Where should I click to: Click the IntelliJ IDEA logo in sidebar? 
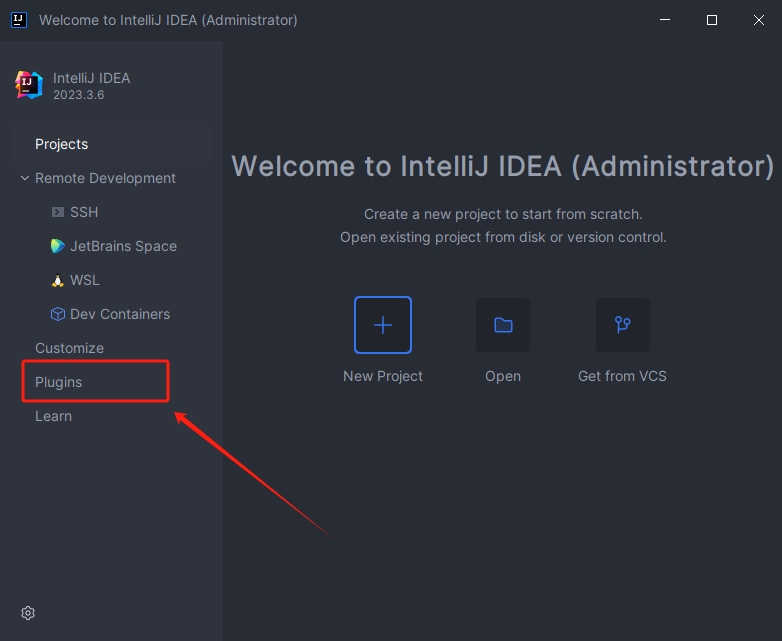coord(29,85)
